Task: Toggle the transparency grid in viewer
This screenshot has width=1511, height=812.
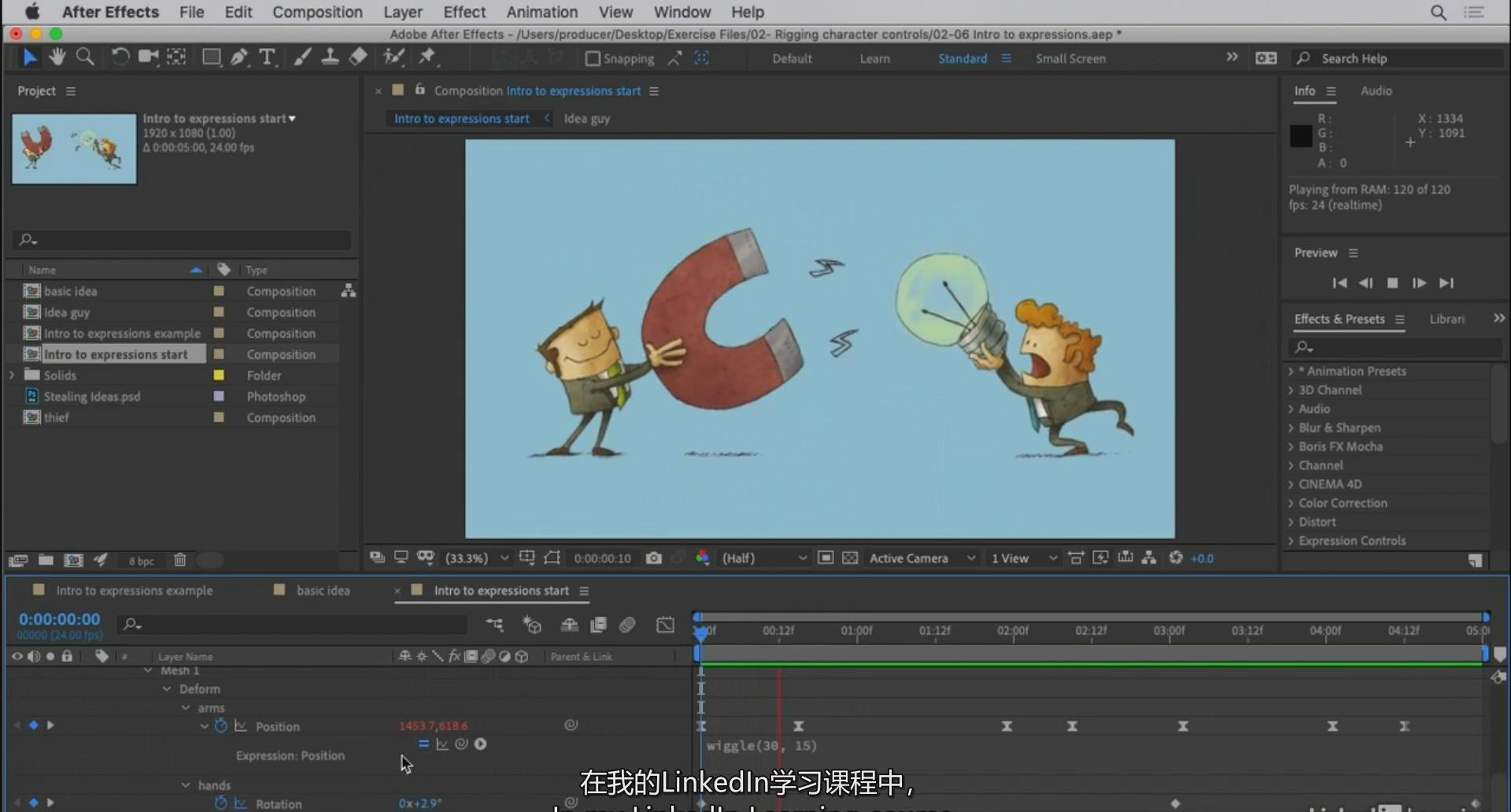Action: (850, 558)
